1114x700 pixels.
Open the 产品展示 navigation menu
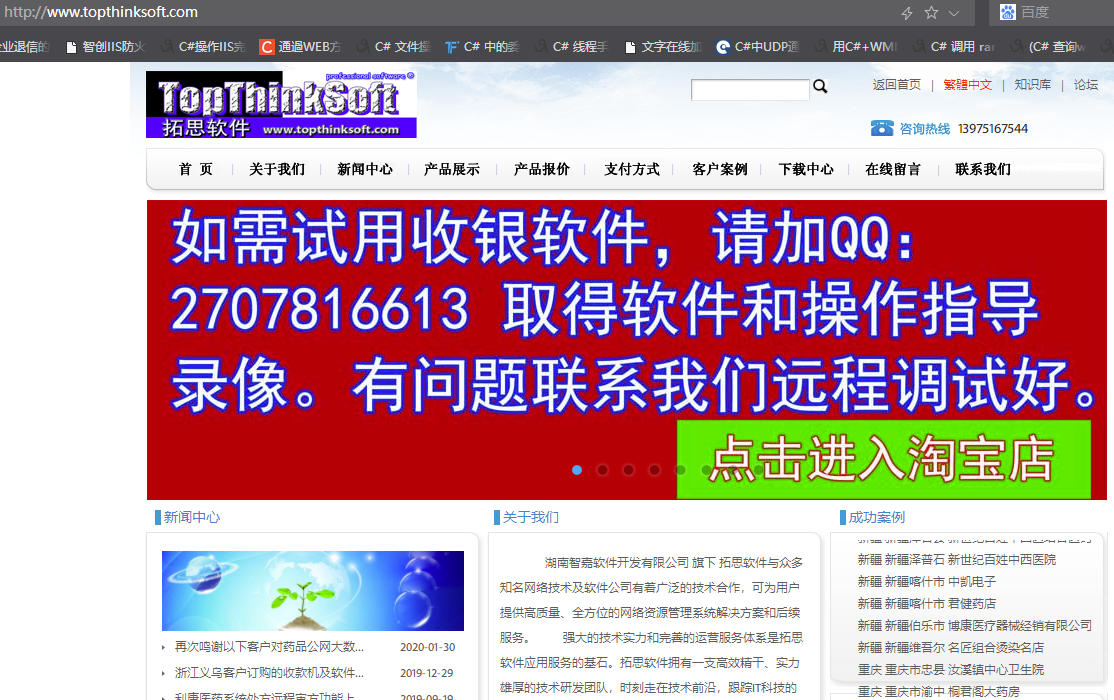pyautogui.click(x=452, y=169)
